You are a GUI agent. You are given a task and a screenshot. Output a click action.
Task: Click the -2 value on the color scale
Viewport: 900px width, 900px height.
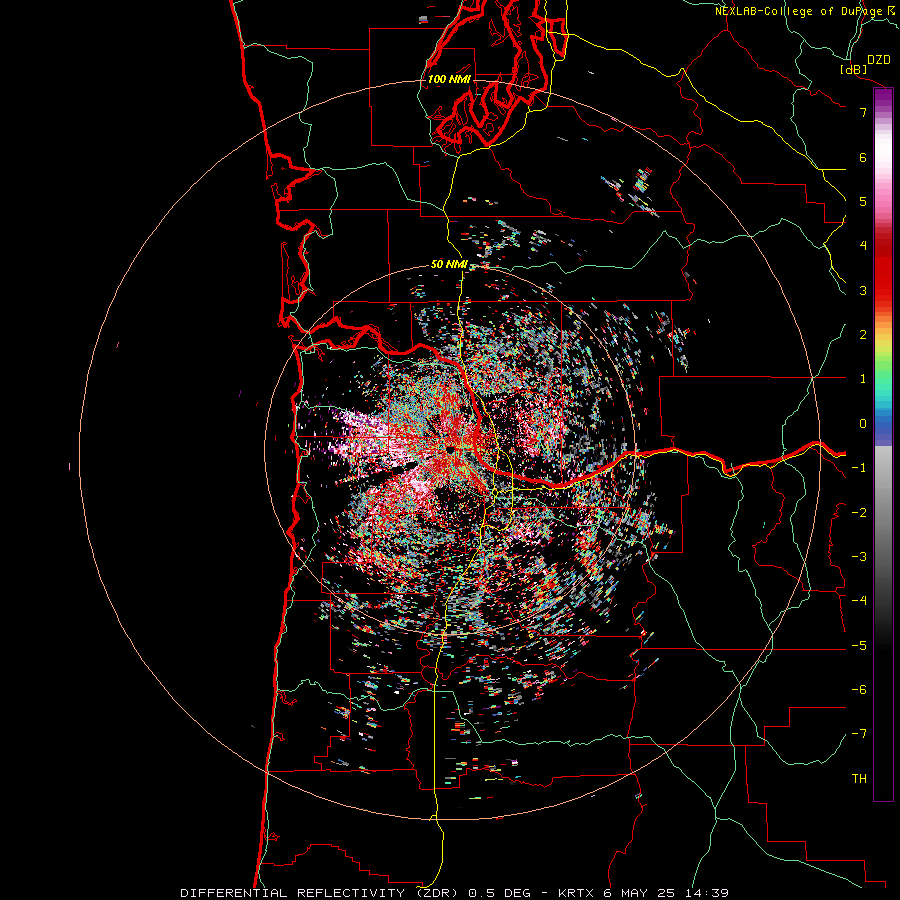pos(859,513)
